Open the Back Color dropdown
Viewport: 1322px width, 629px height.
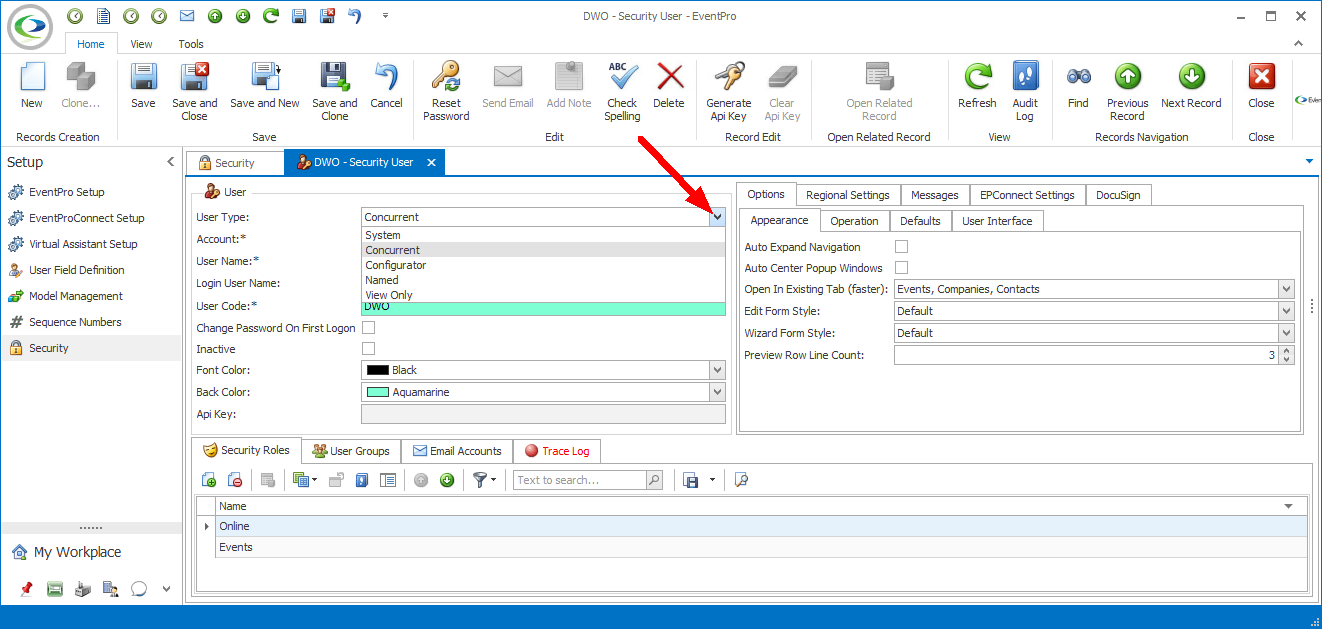[x=717, y=392]
